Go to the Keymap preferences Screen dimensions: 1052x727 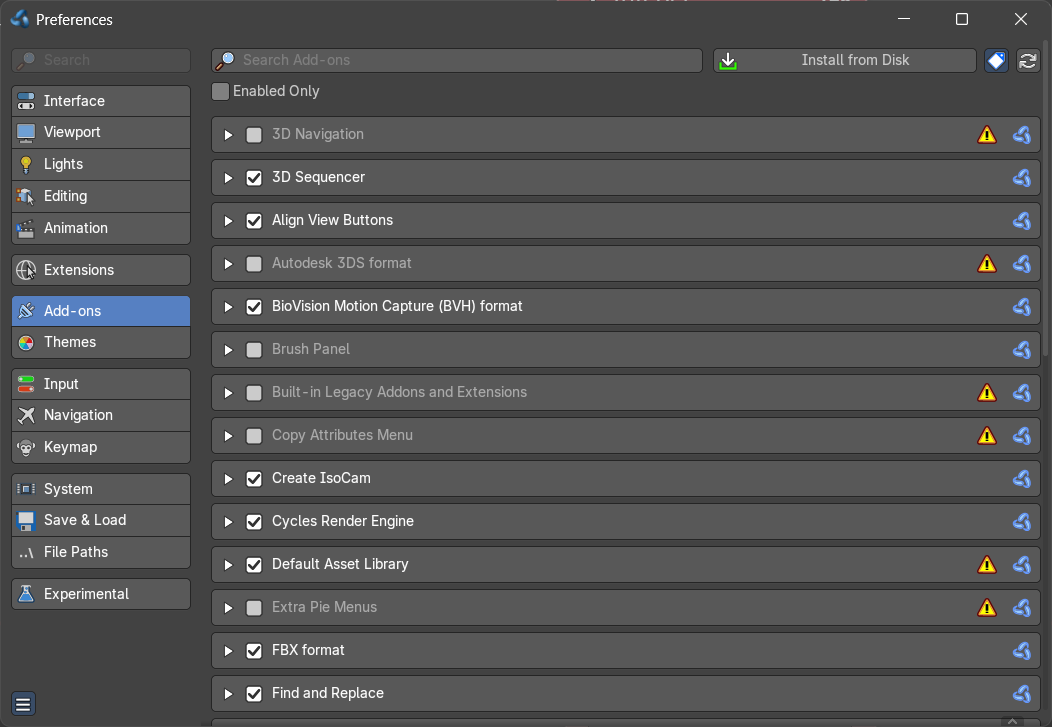(101, 447)
